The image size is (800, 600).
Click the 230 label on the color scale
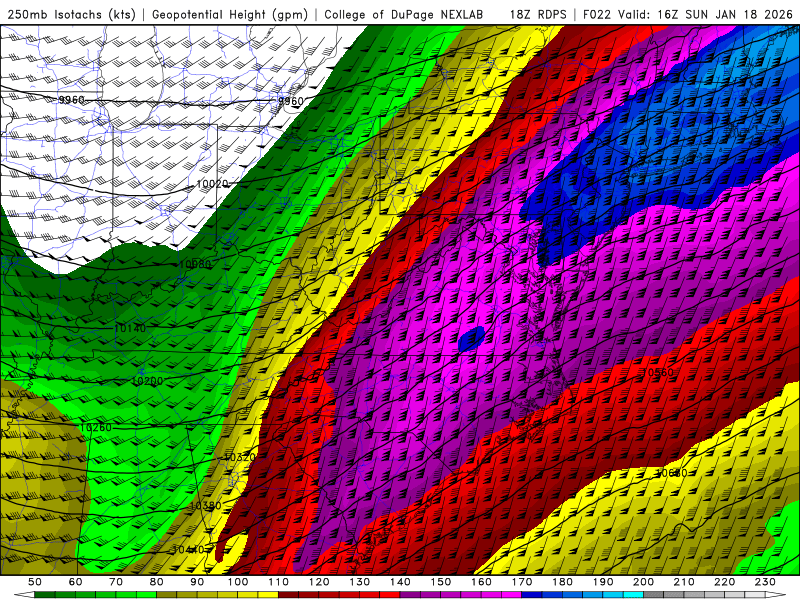click(x=765, y=582)
